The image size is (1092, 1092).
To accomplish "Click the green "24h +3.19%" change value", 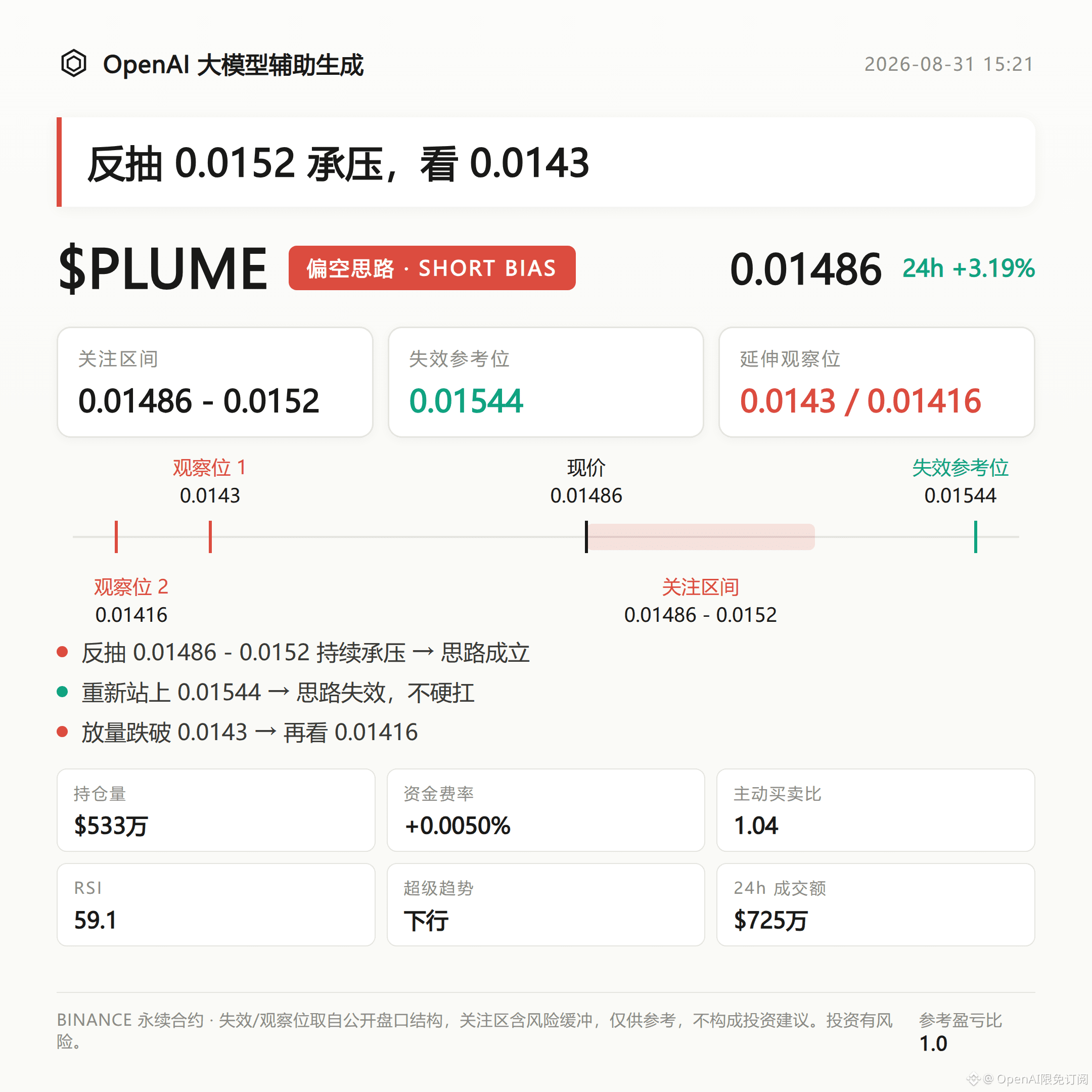I will pyautogui.click(x=968, y=268).
